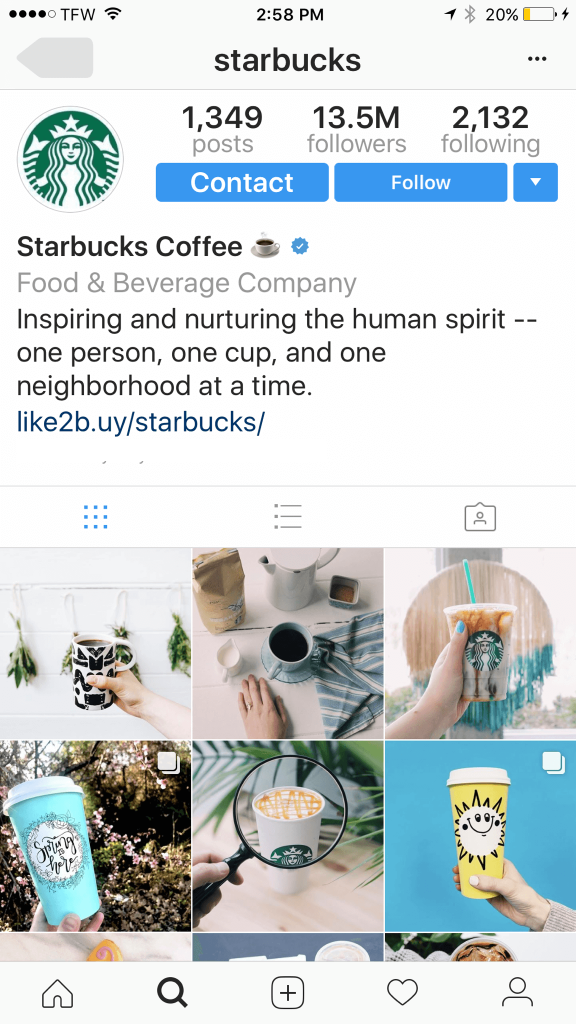Tap the Home icon in bottom bar
The height and width of the screenshot is (1024, 576).
57,993
